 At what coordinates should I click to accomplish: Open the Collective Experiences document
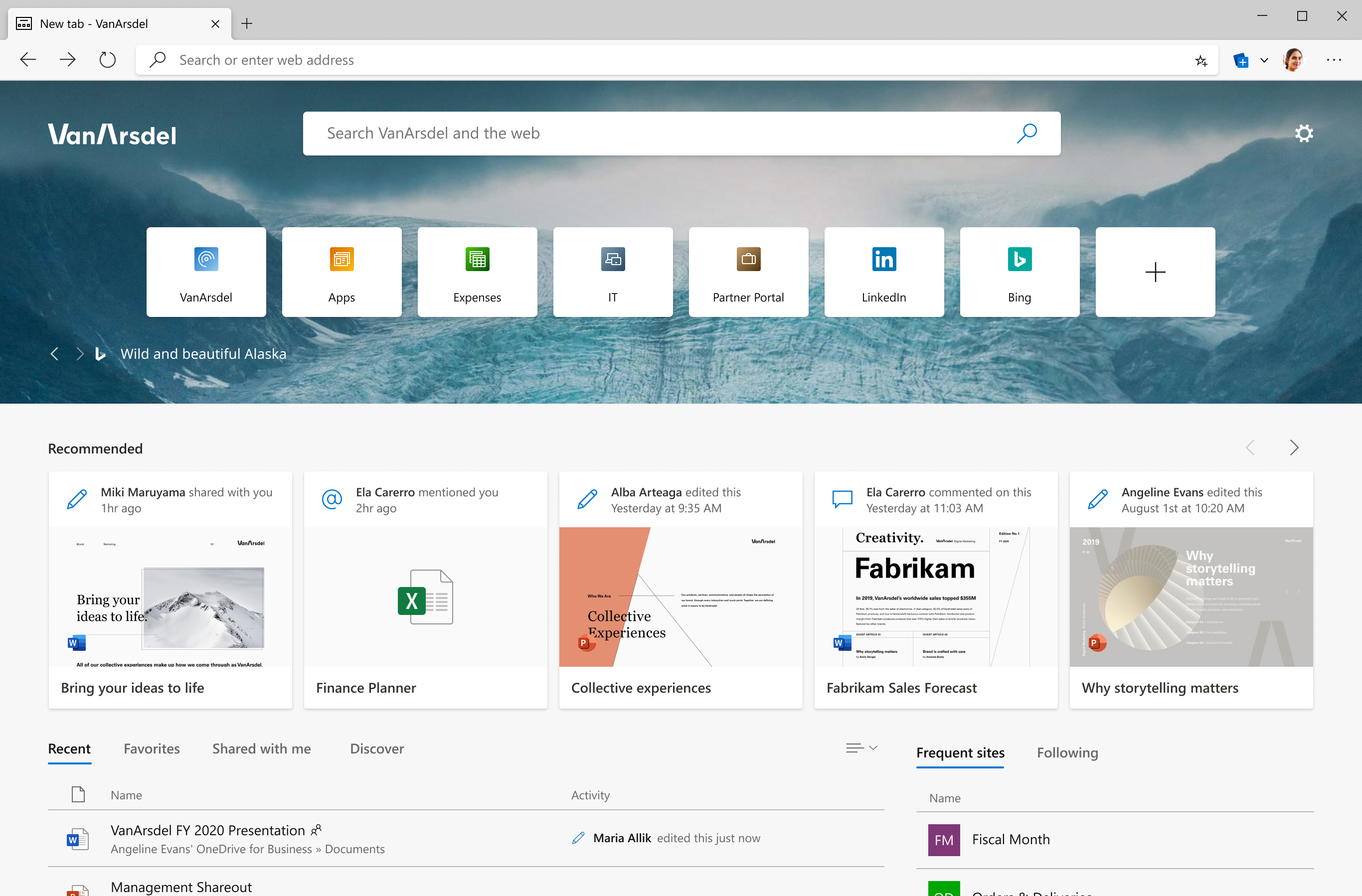pos(682,591)
